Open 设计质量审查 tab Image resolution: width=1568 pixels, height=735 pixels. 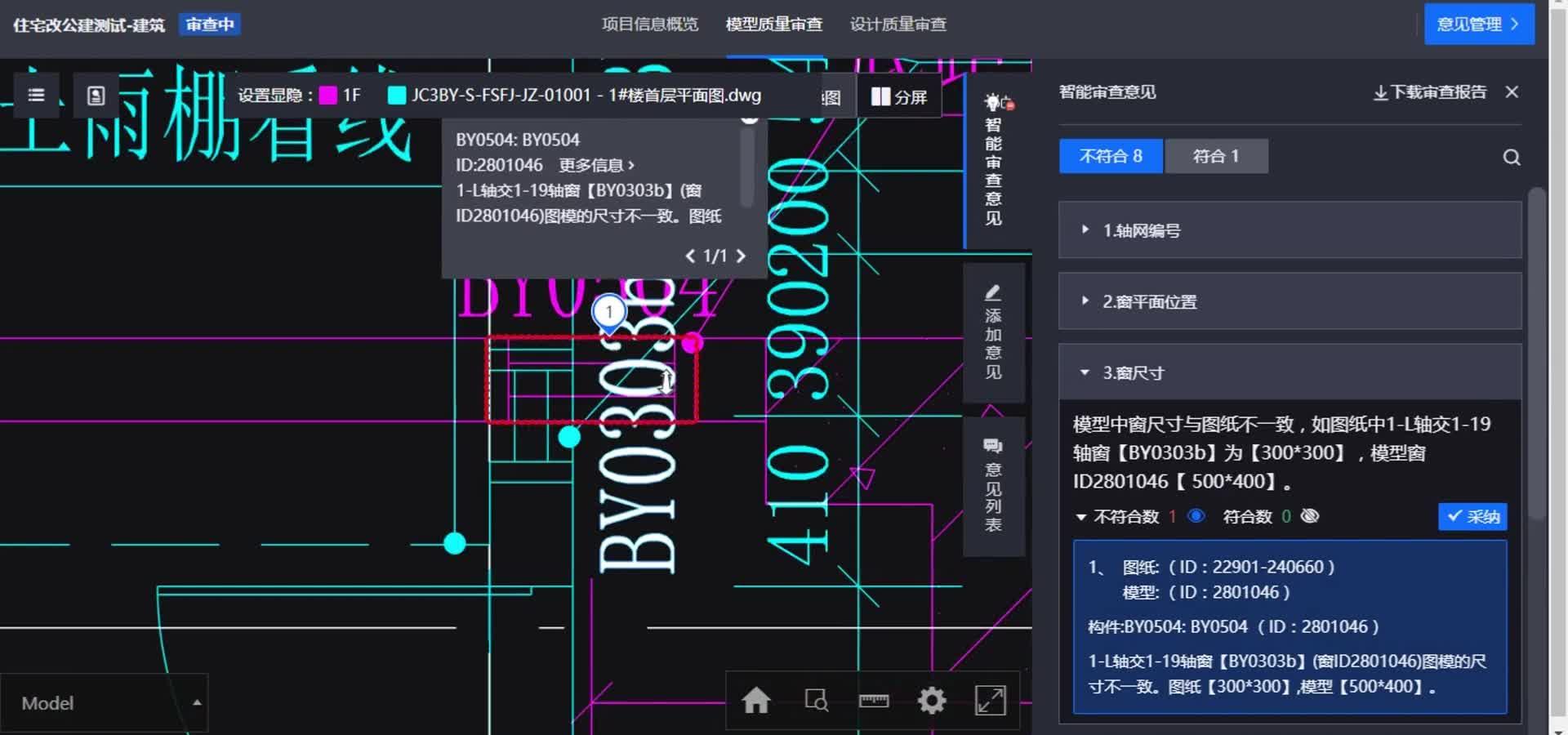coord(898,24)
